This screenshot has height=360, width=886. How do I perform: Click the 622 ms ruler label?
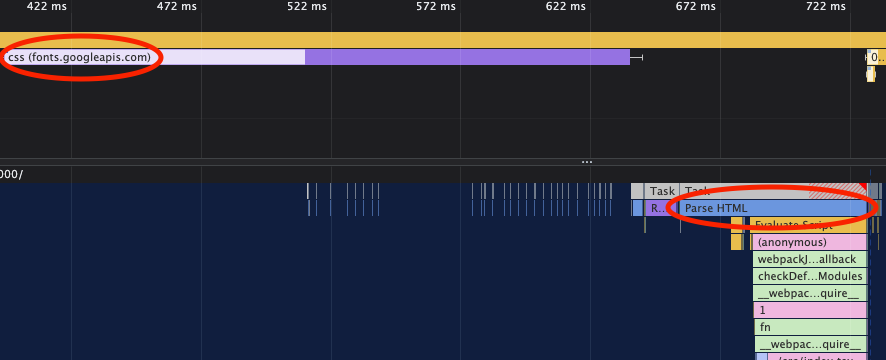click(x=566, y=7)
